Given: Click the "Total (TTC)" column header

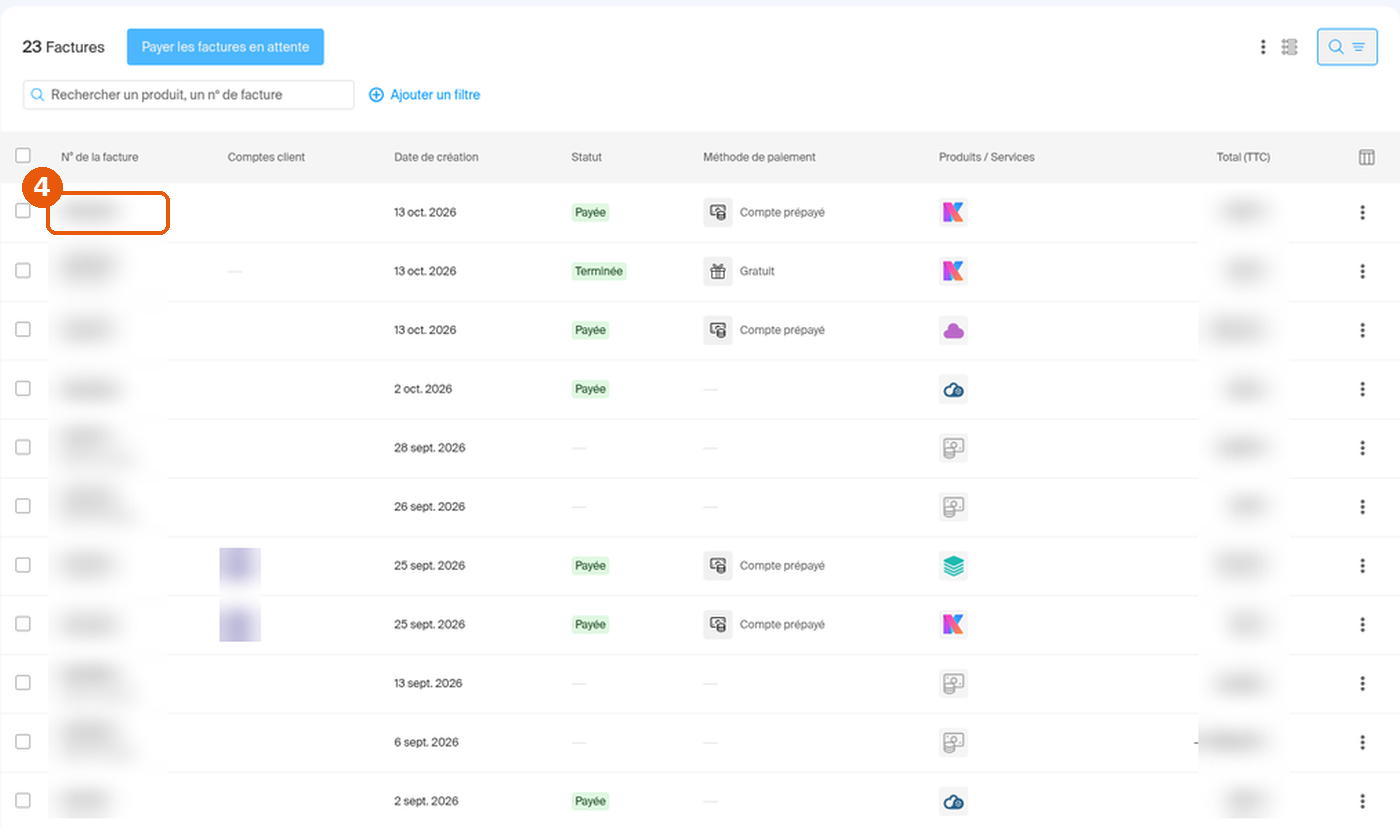Looking at the screenshot, I should pyautogui.click(x=1243, y=157).
